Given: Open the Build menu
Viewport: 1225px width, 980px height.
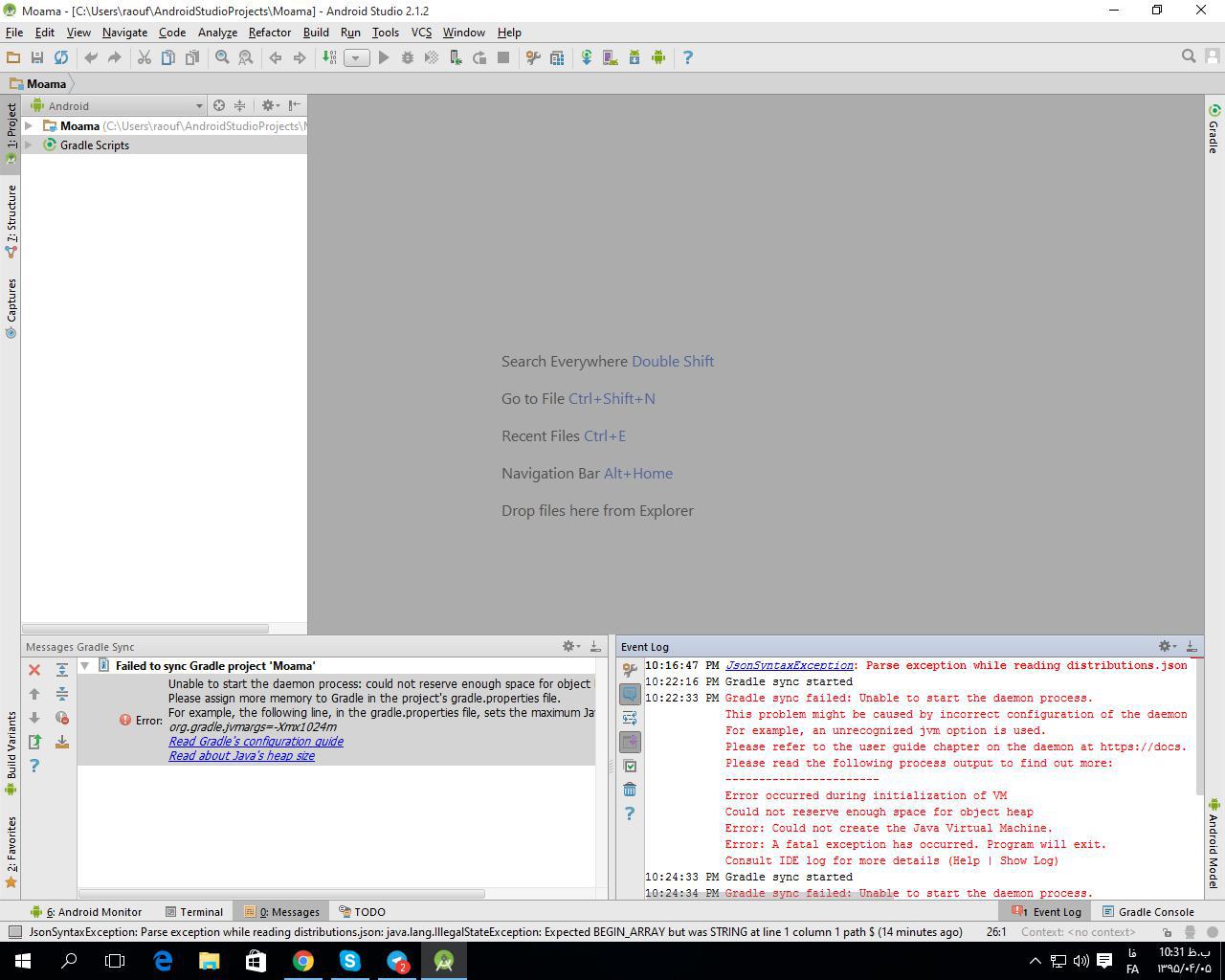Looking at the screenshot, I should click(x=315, y=32).
